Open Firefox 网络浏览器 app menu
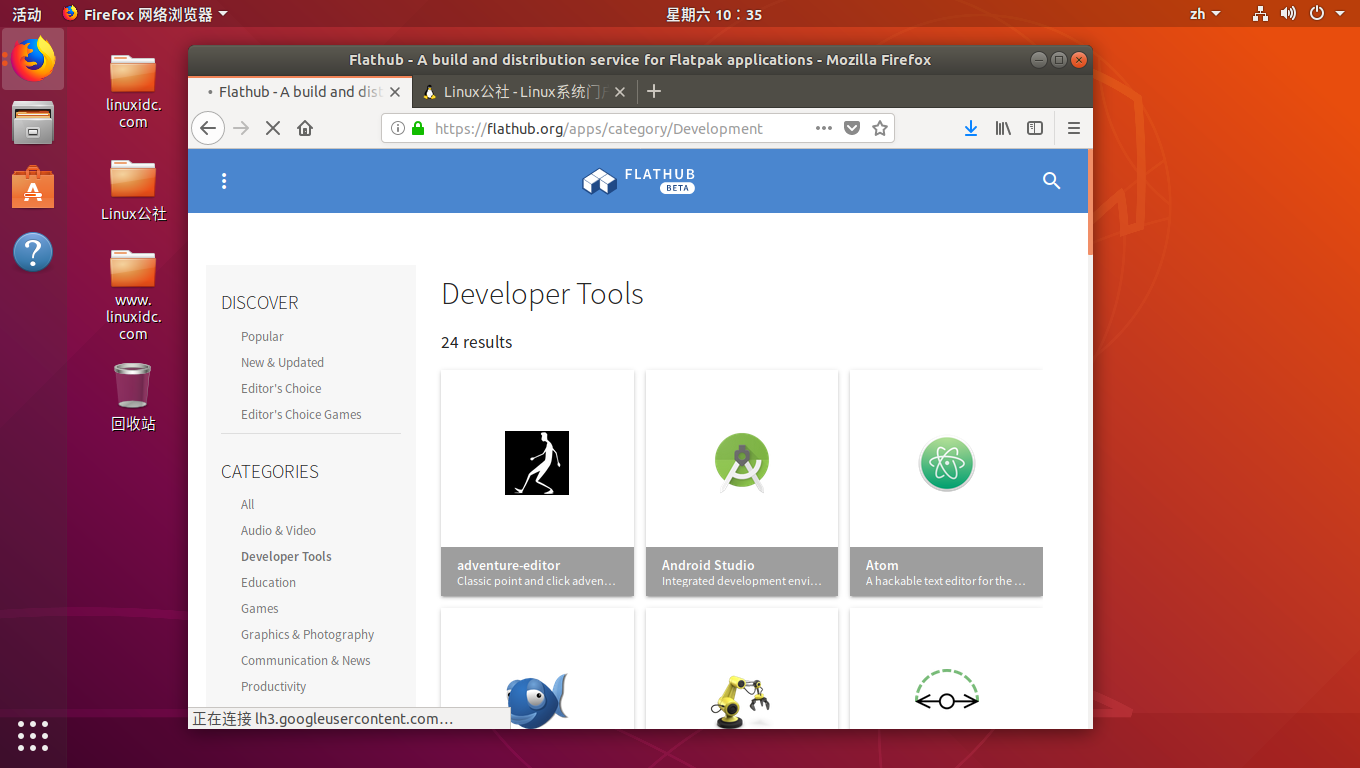The image size is (1360, 768). pos(145,14)
